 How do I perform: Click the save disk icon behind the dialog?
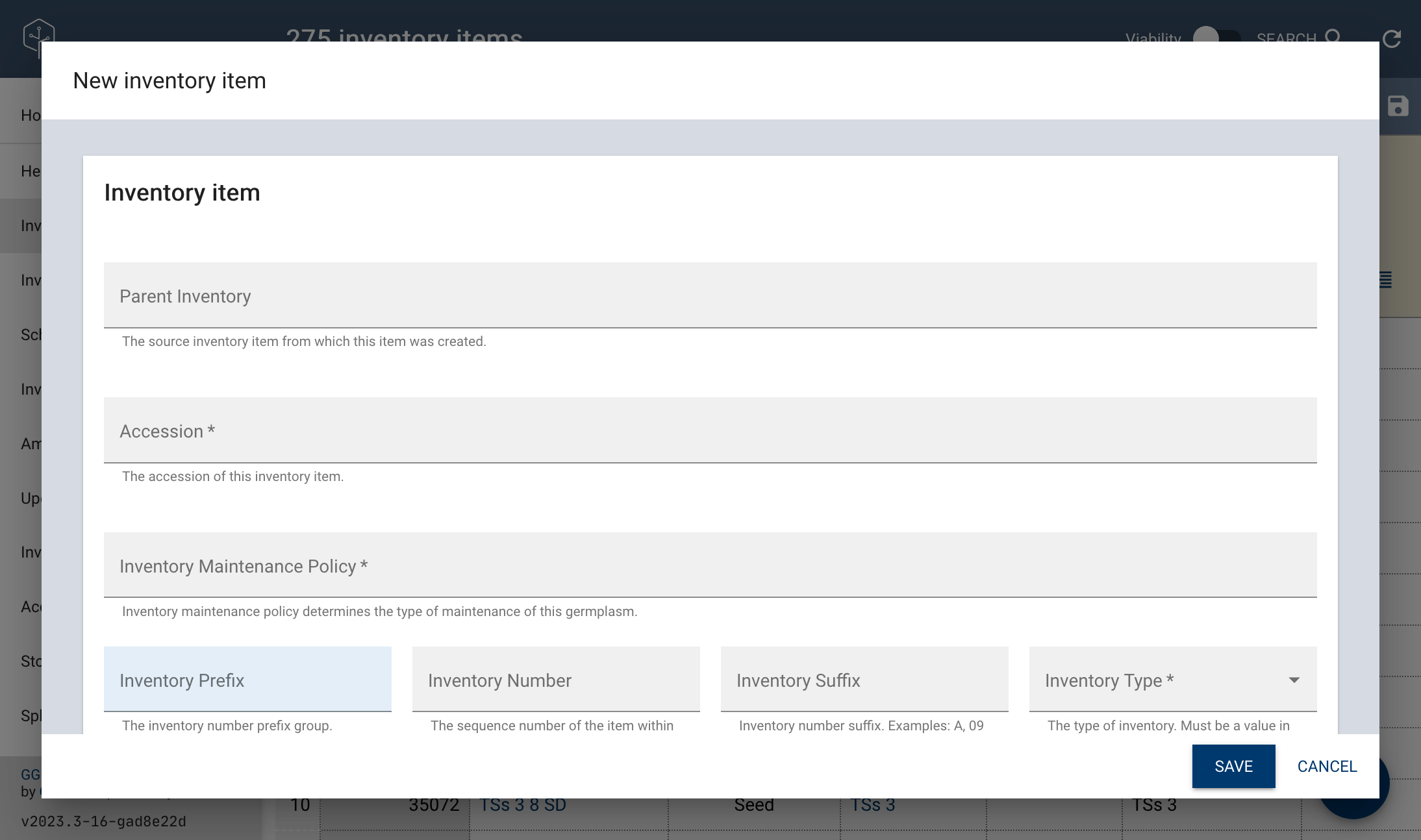(1398, 106)
